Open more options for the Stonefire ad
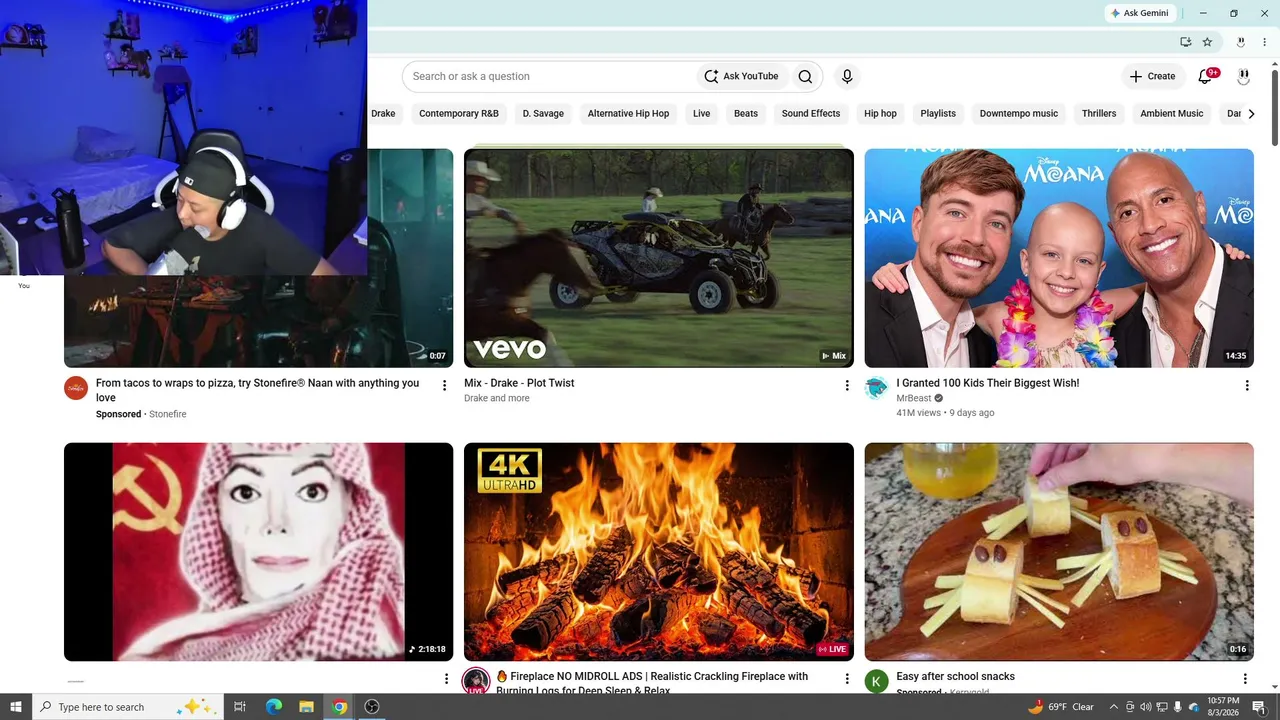Screen dimensions: 1280x720 tap(445, 385)
